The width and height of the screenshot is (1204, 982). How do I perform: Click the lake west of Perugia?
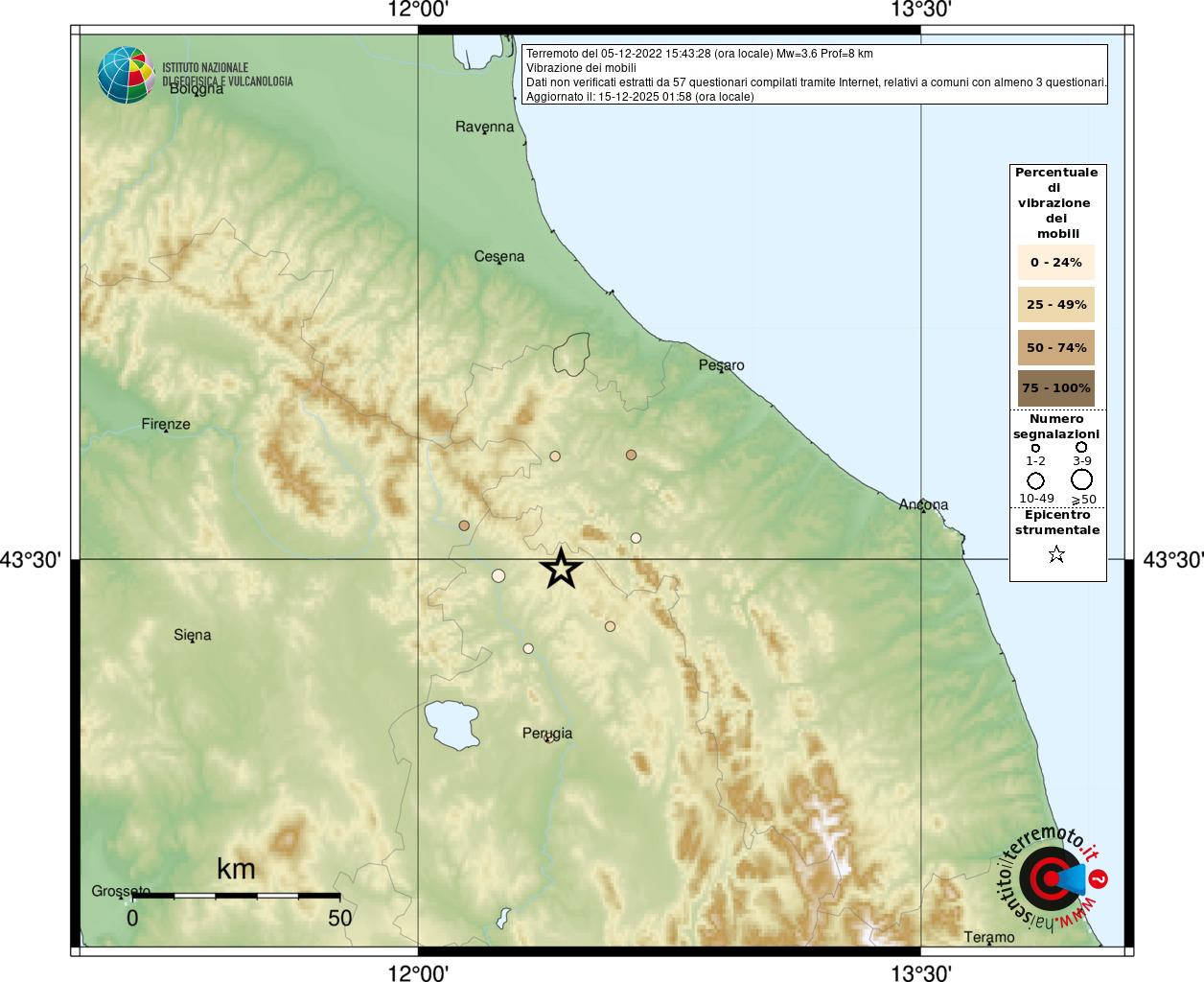[x=451, y=724]
